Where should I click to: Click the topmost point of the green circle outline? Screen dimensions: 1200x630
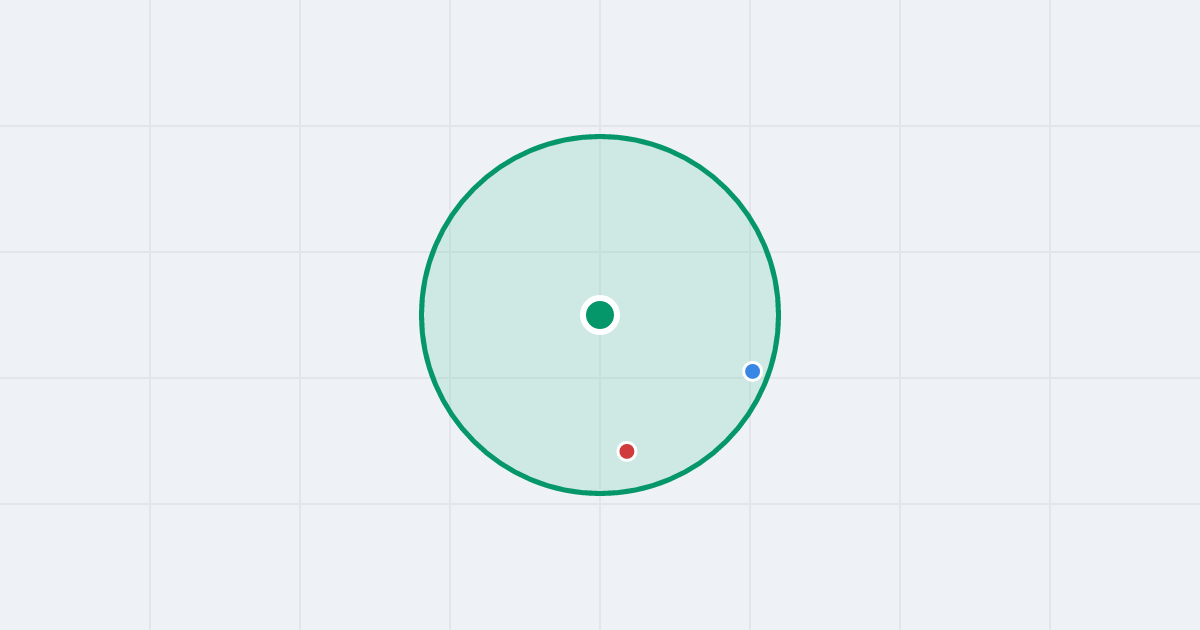click(600, 136)
